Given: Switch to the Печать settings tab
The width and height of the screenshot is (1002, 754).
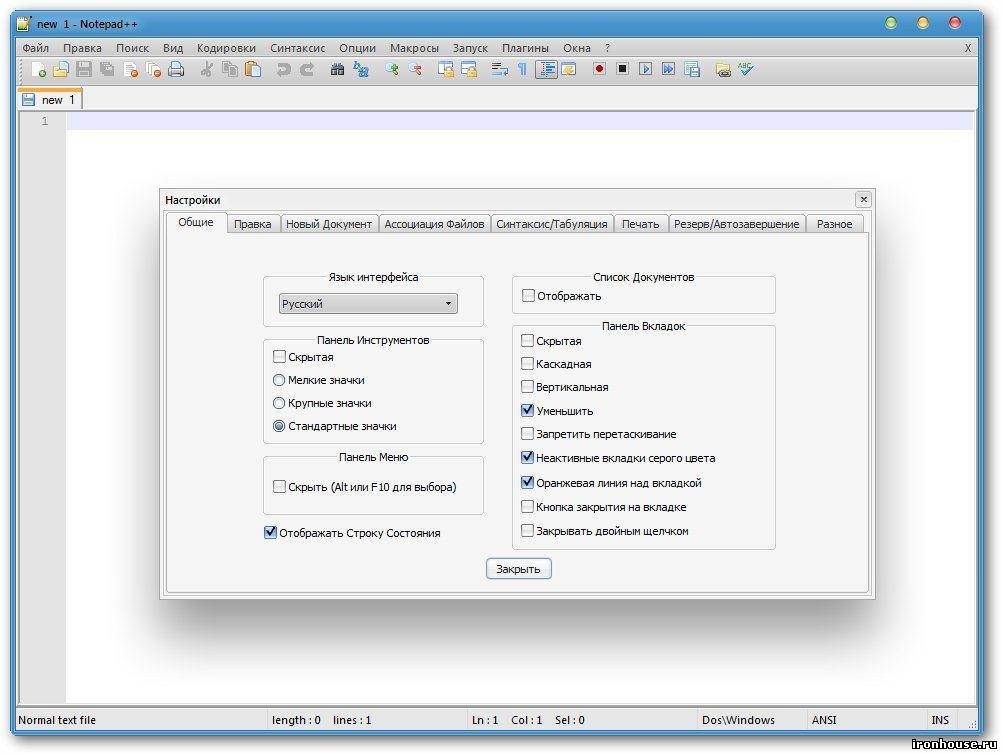Looking at the screenshot, I should (x=640, y=224).
